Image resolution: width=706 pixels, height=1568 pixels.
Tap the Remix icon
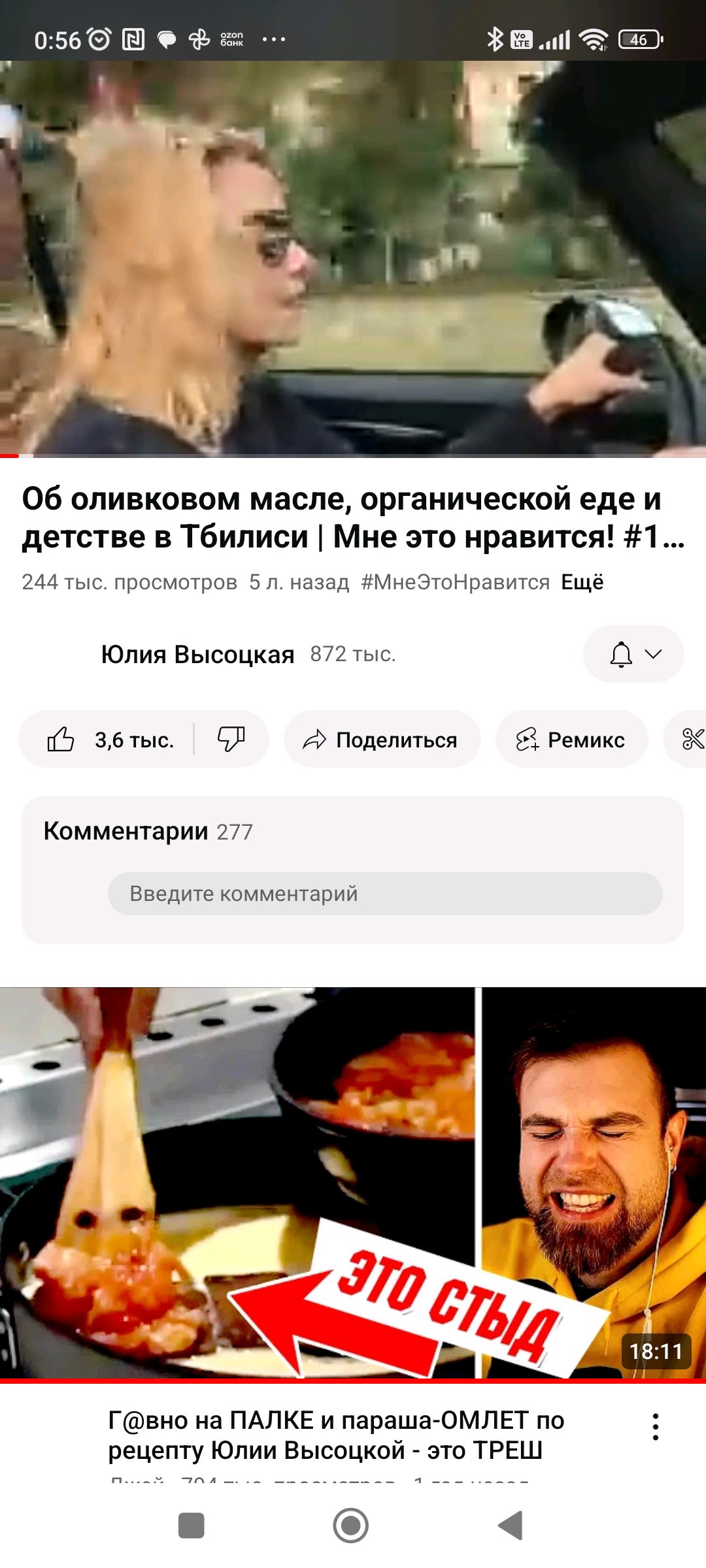527,740
